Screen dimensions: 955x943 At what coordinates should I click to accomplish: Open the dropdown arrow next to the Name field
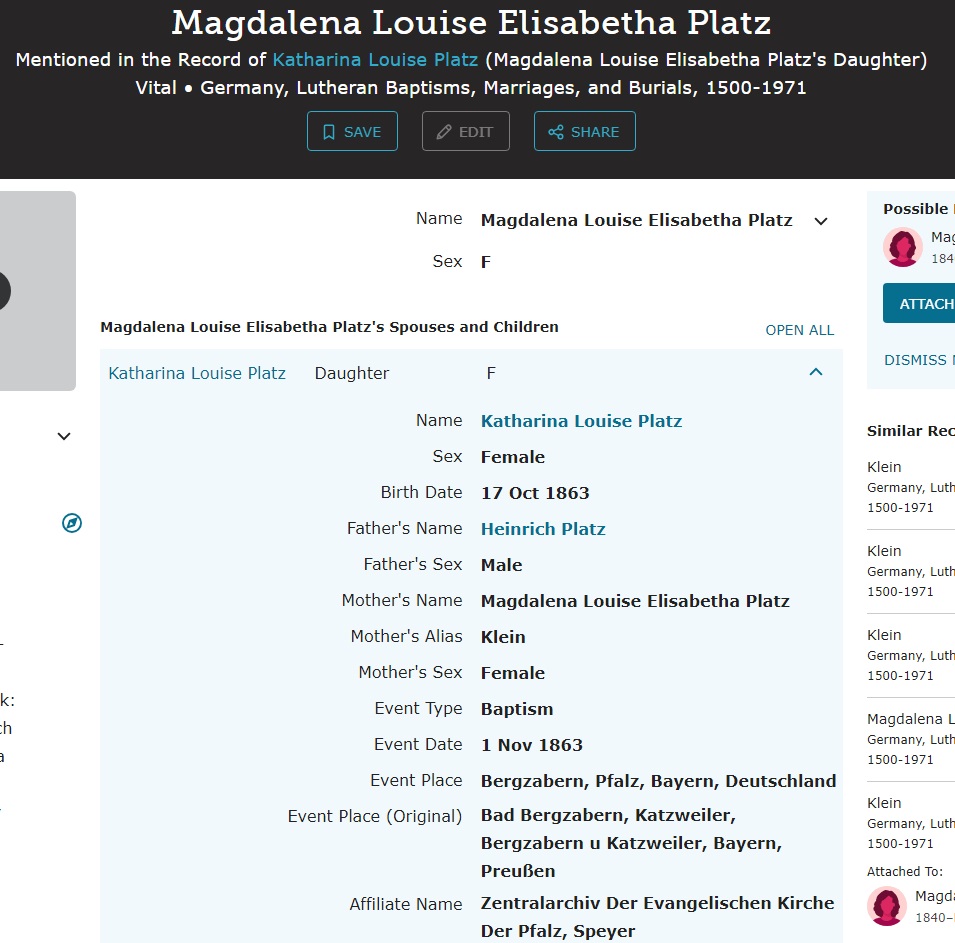[x=821, y=221]
